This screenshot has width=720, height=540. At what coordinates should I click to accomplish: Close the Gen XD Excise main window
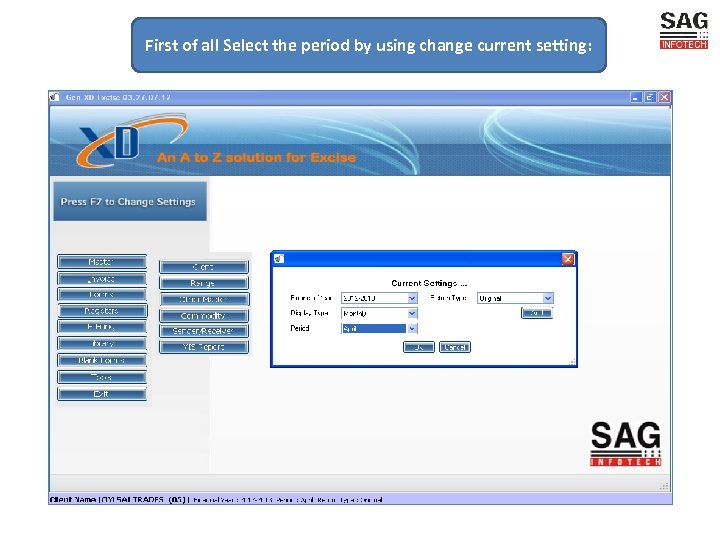click(x=664, y=97)
